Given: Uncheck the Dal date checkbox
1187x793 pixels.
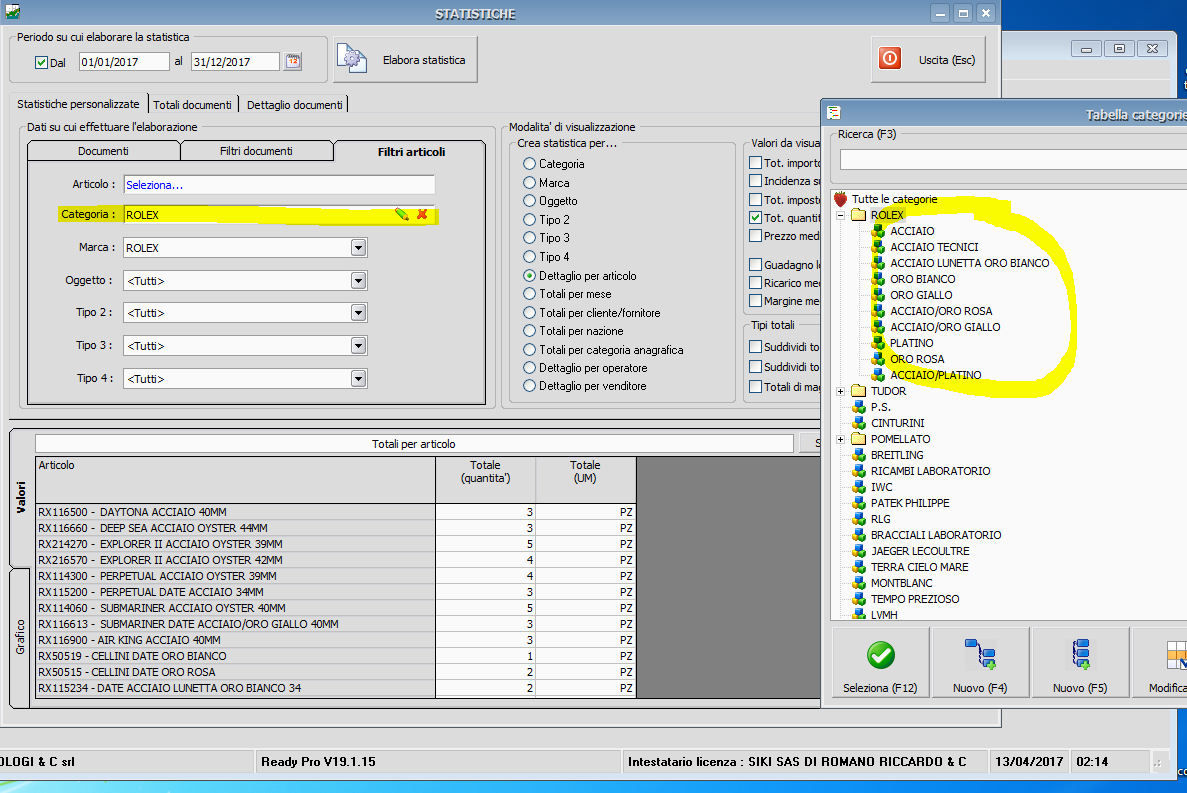Looking at the screenshot, I should pyautogui.click(x=42, y=63).
